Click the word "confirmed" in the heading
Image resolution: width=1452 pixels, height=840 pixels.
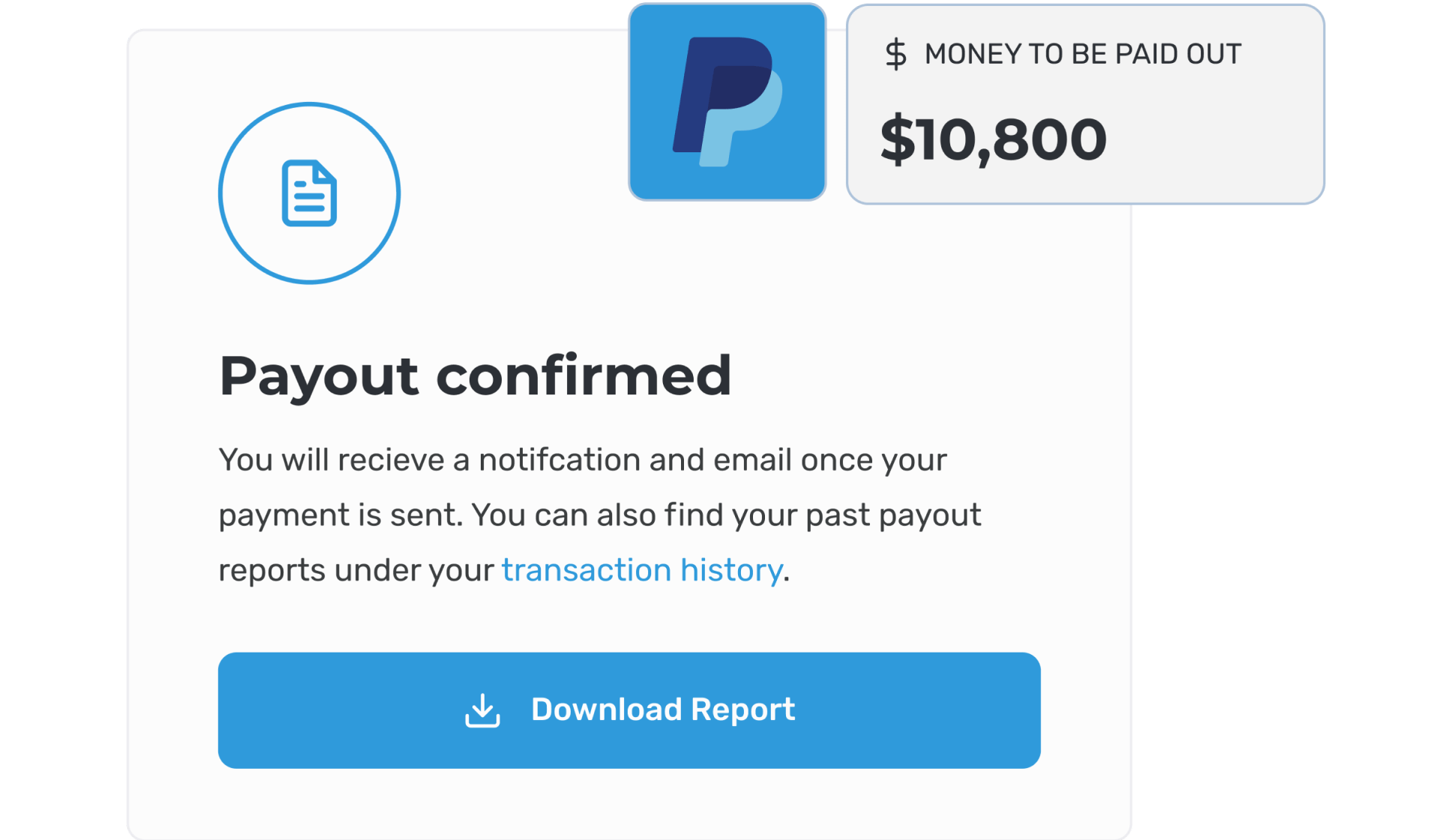[583, 376]
